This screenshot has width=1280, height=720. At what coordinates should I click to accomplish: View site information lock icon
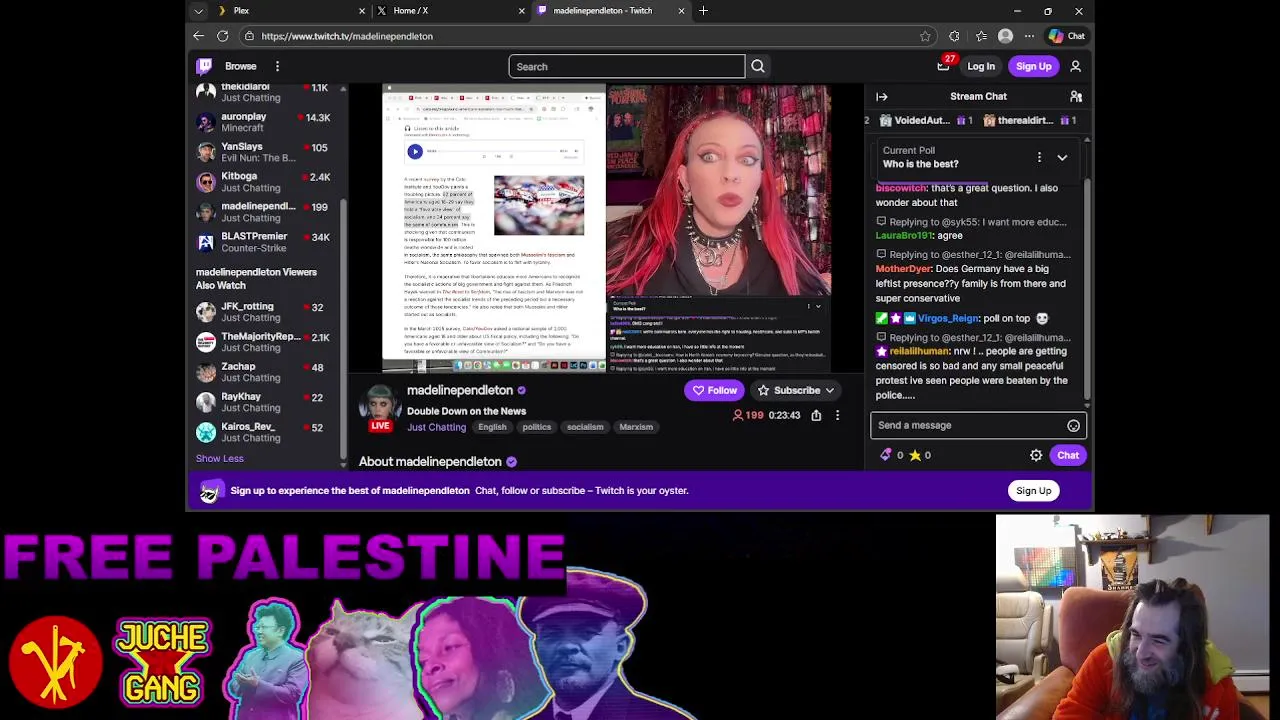click(248, 36)
